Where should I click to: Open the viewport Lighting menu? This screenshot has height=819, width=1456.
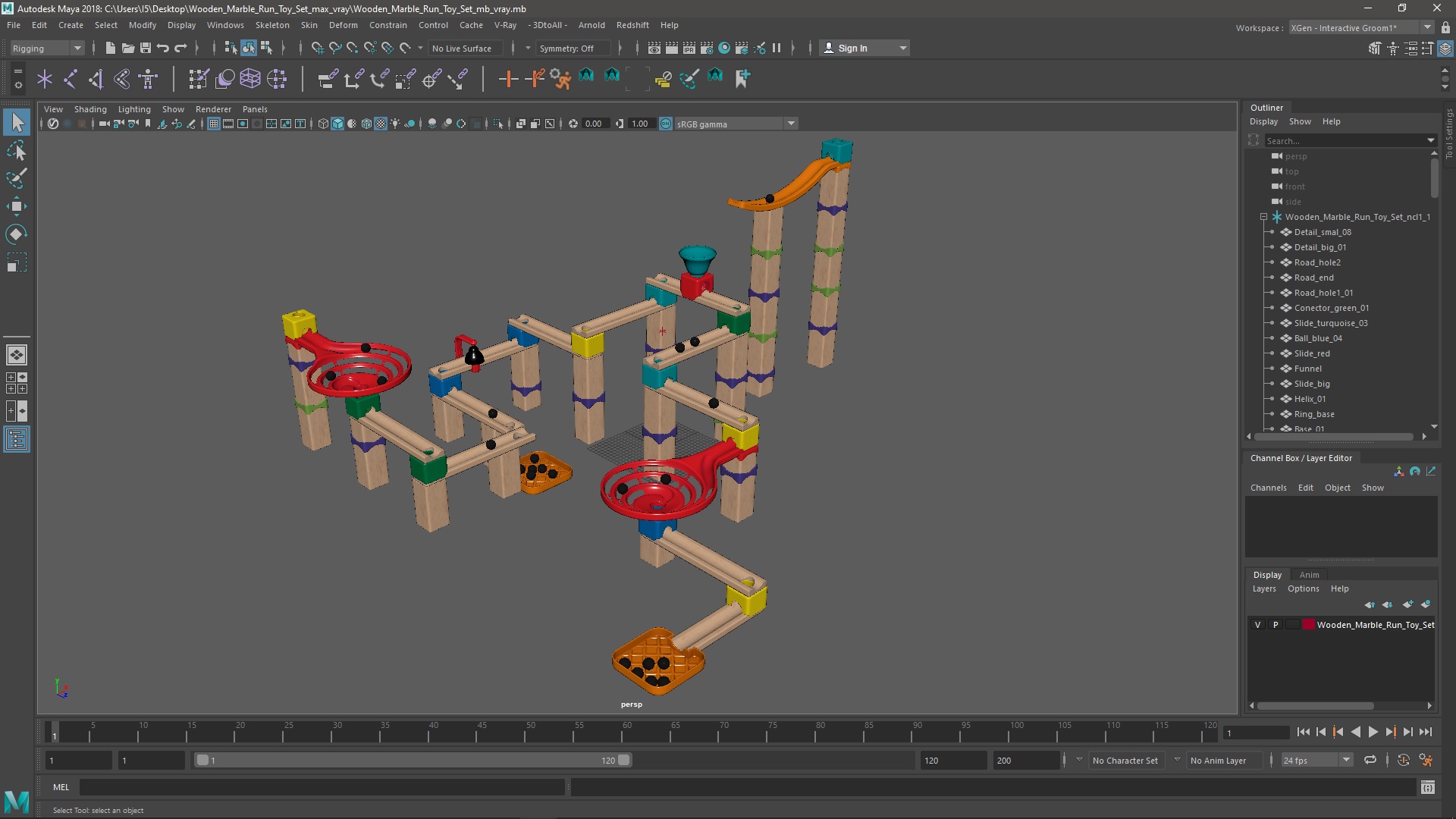tap(134, 109)
